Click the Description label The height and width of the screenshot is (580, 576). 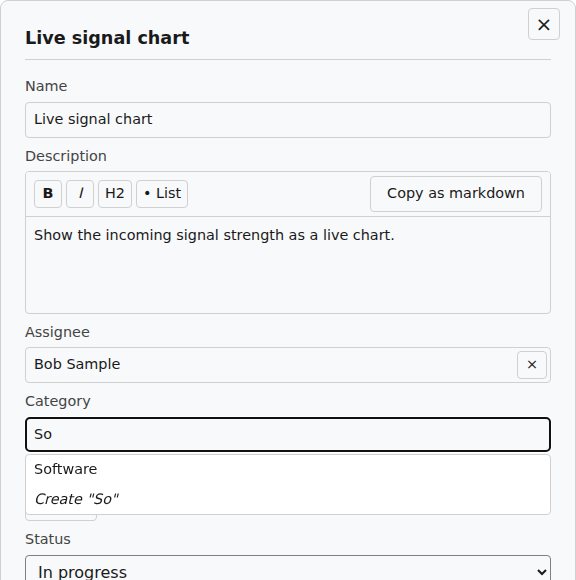tap(66, 156)
